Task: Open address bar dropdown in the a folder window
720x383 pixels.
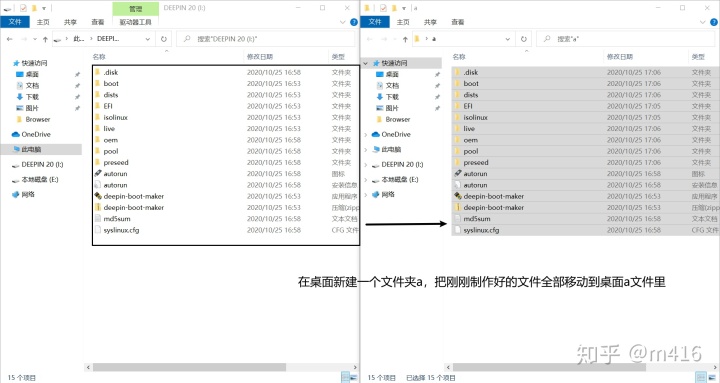Action: coord(508,39)
